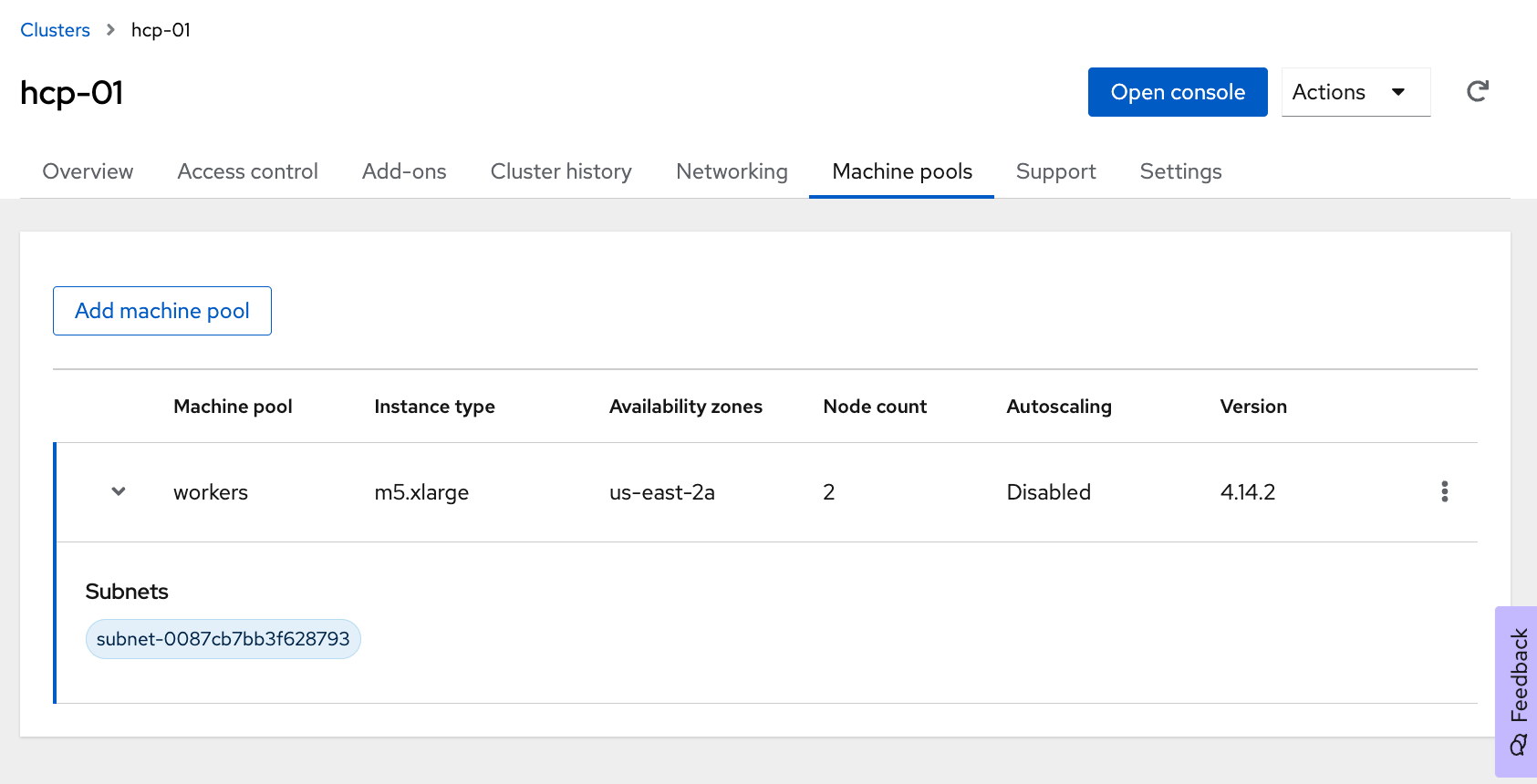Image resolution: width=1537 pixels, height=784 pixels.
Task: Click the breadcrumb separator chevron icon
Action: tap(110, 30)
